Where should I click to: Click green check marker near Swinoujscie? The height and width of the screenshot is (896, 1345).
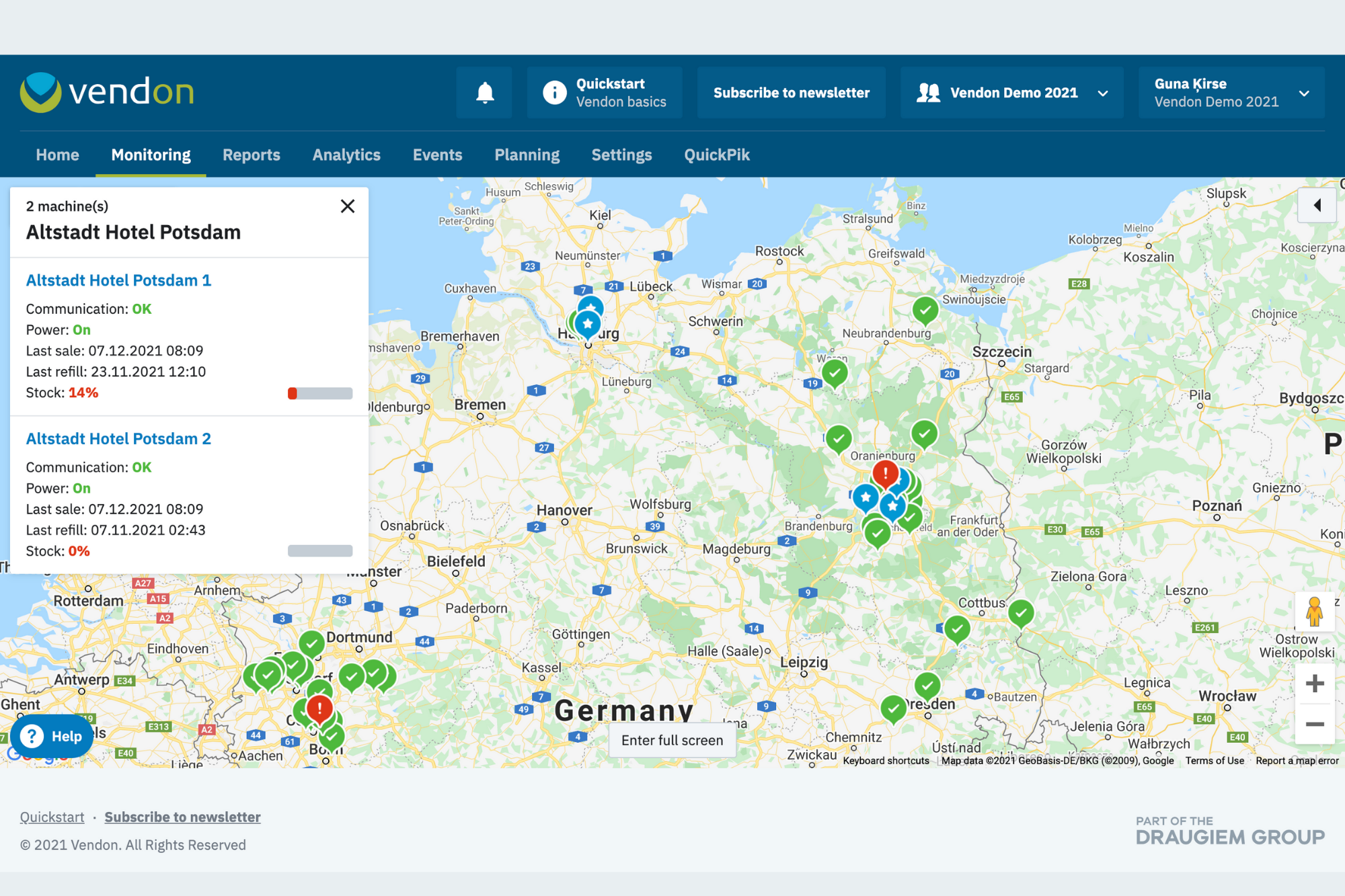(x=925, y=311)
